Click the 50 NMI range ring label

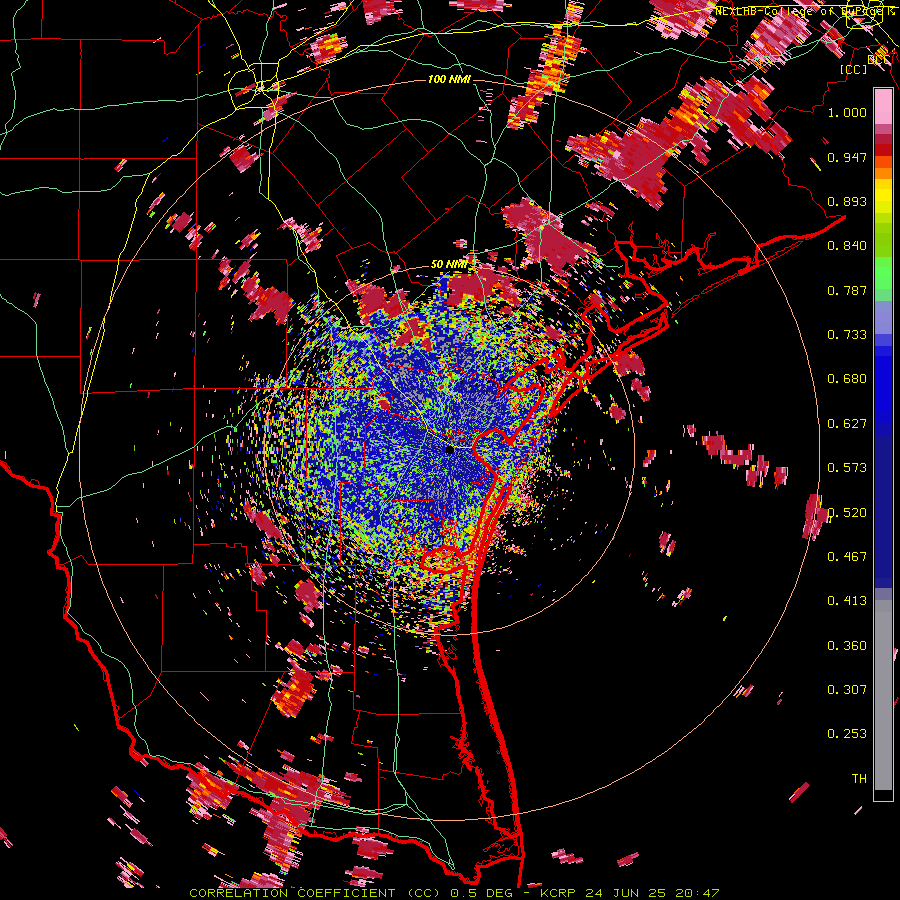pos(449,264)
